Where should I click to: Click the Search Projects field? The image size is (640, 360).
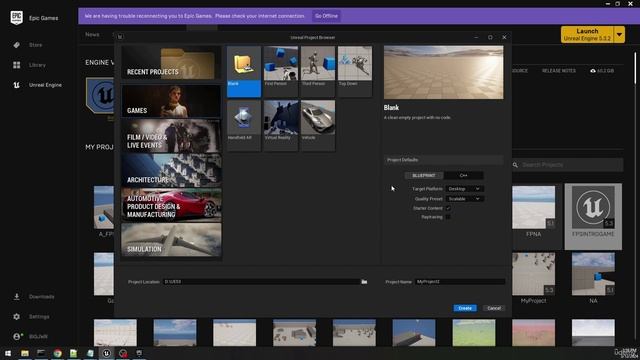click(x=567, y=165)
